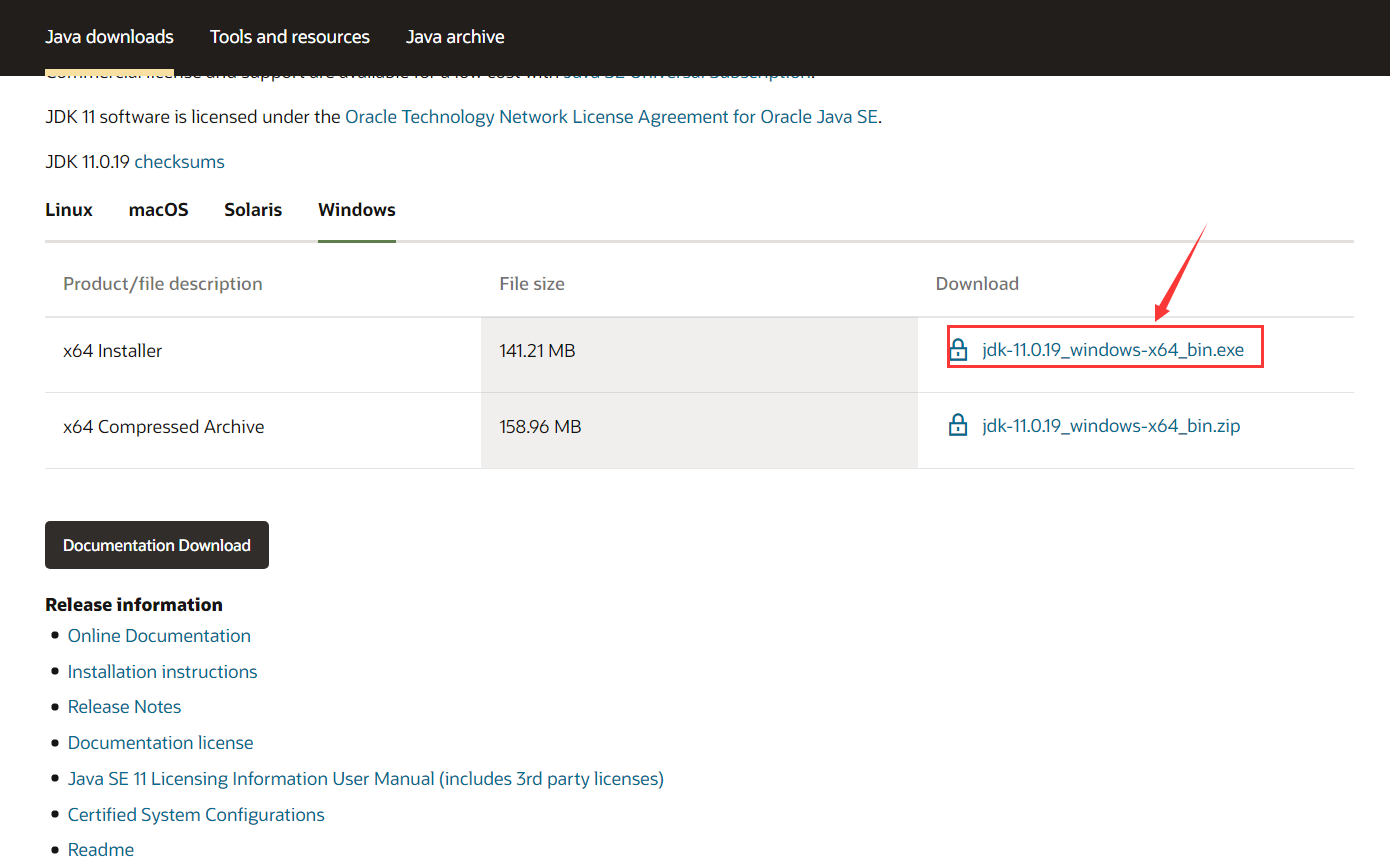Open the Oracle Technology Network License Agreement link
The width and height of the screenshot is (1390, 859).
point(611,116)
